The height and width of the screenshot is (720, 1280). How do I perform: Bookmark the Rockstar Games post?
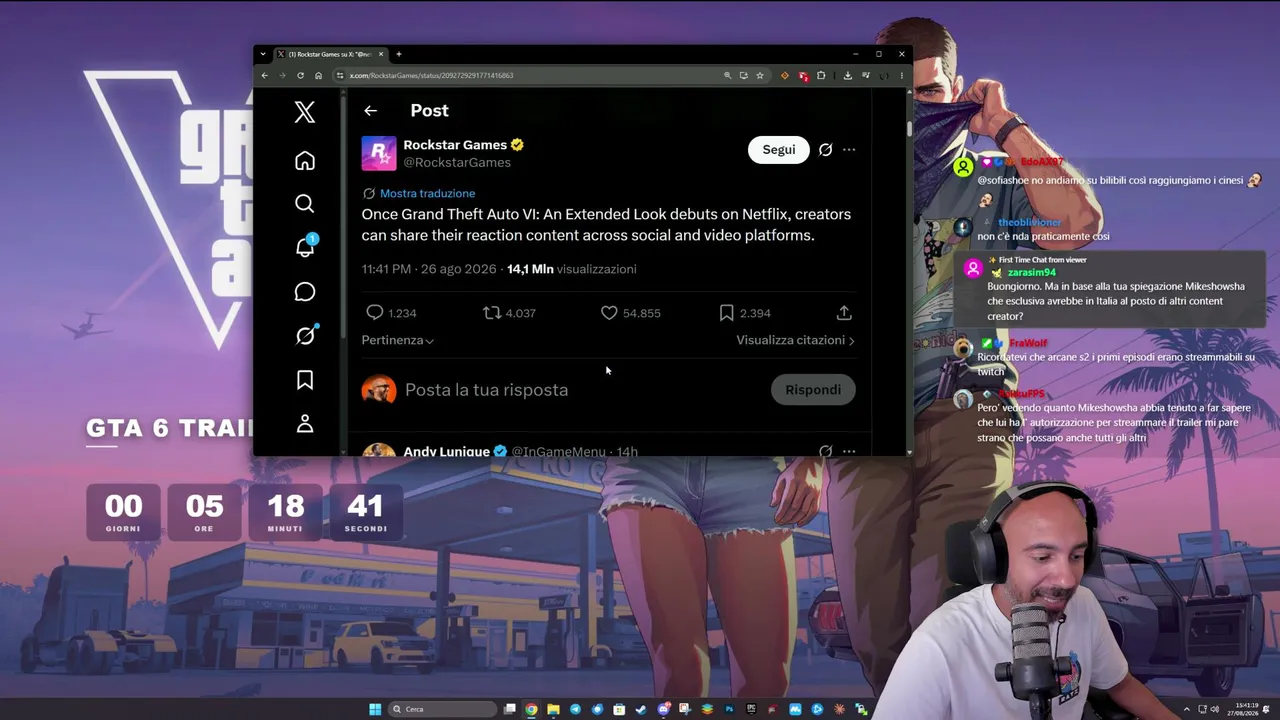point(726,313)
